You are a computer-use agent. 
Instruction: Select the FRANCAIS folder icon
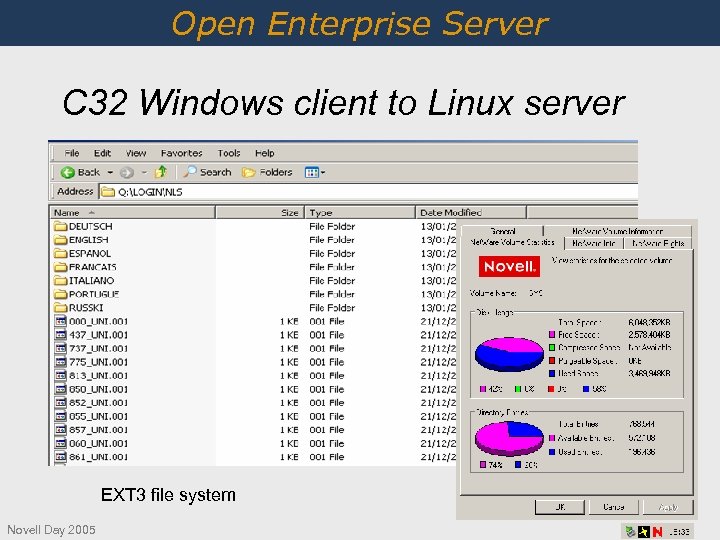(x=60, y=267)
